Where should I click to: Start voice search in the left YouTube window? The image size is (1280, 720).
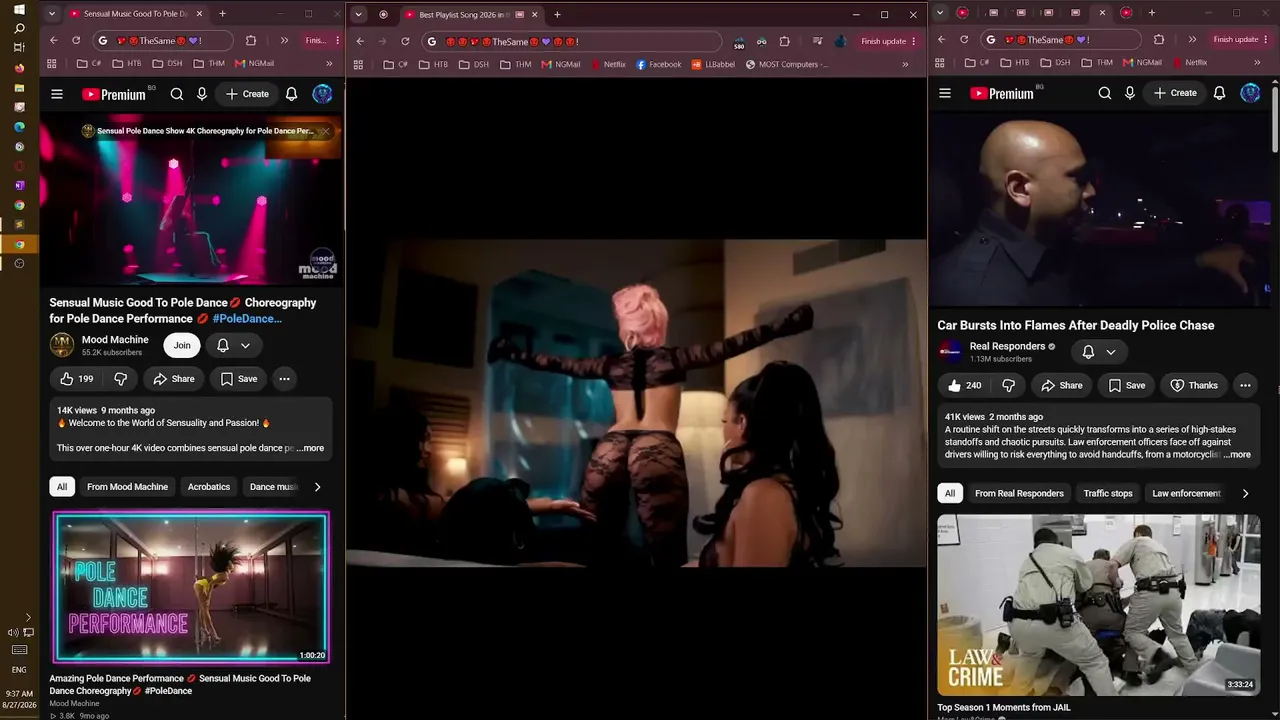pos(202,94)
